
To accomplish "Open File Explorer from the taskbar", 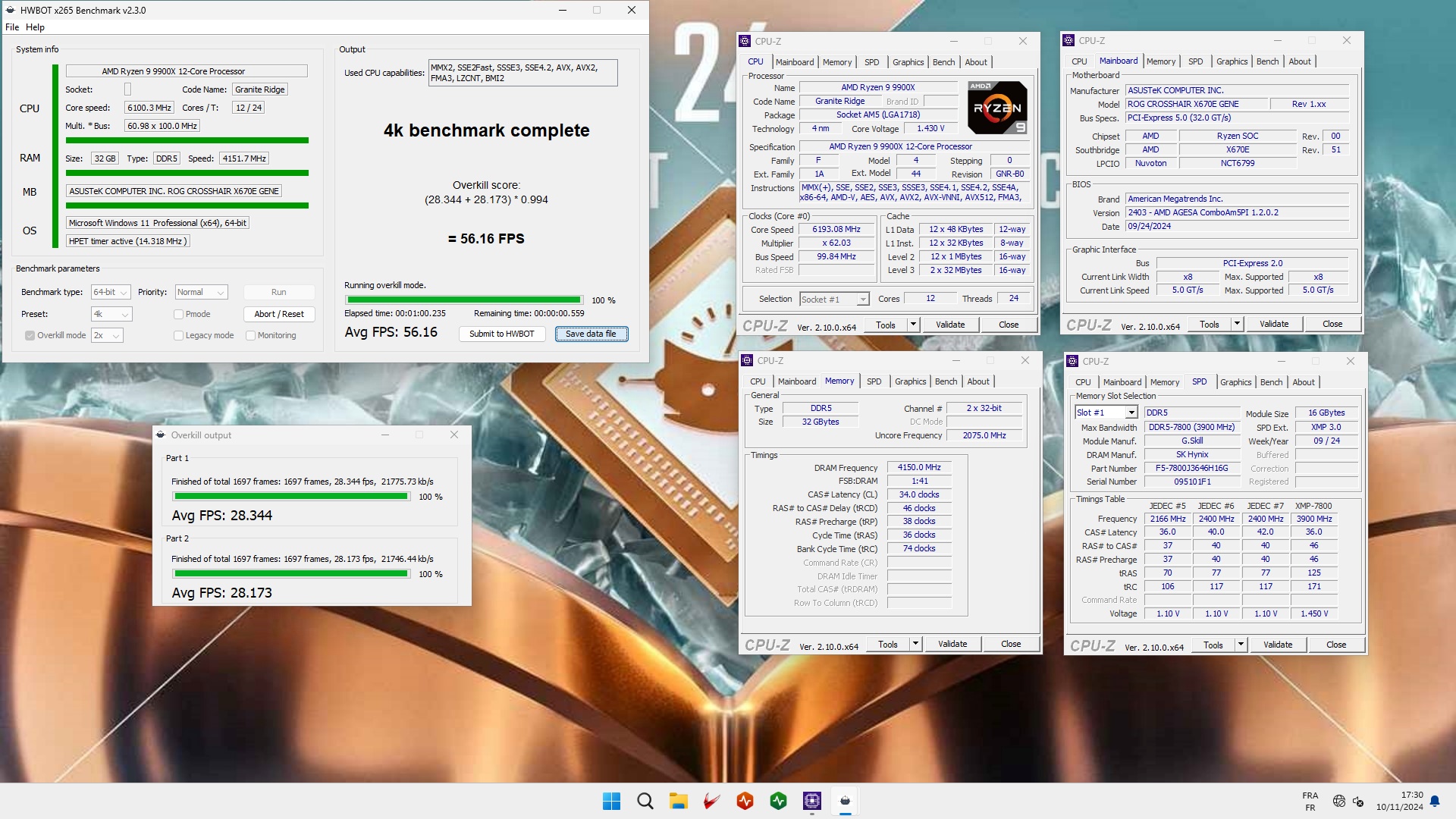I will 678,801.
